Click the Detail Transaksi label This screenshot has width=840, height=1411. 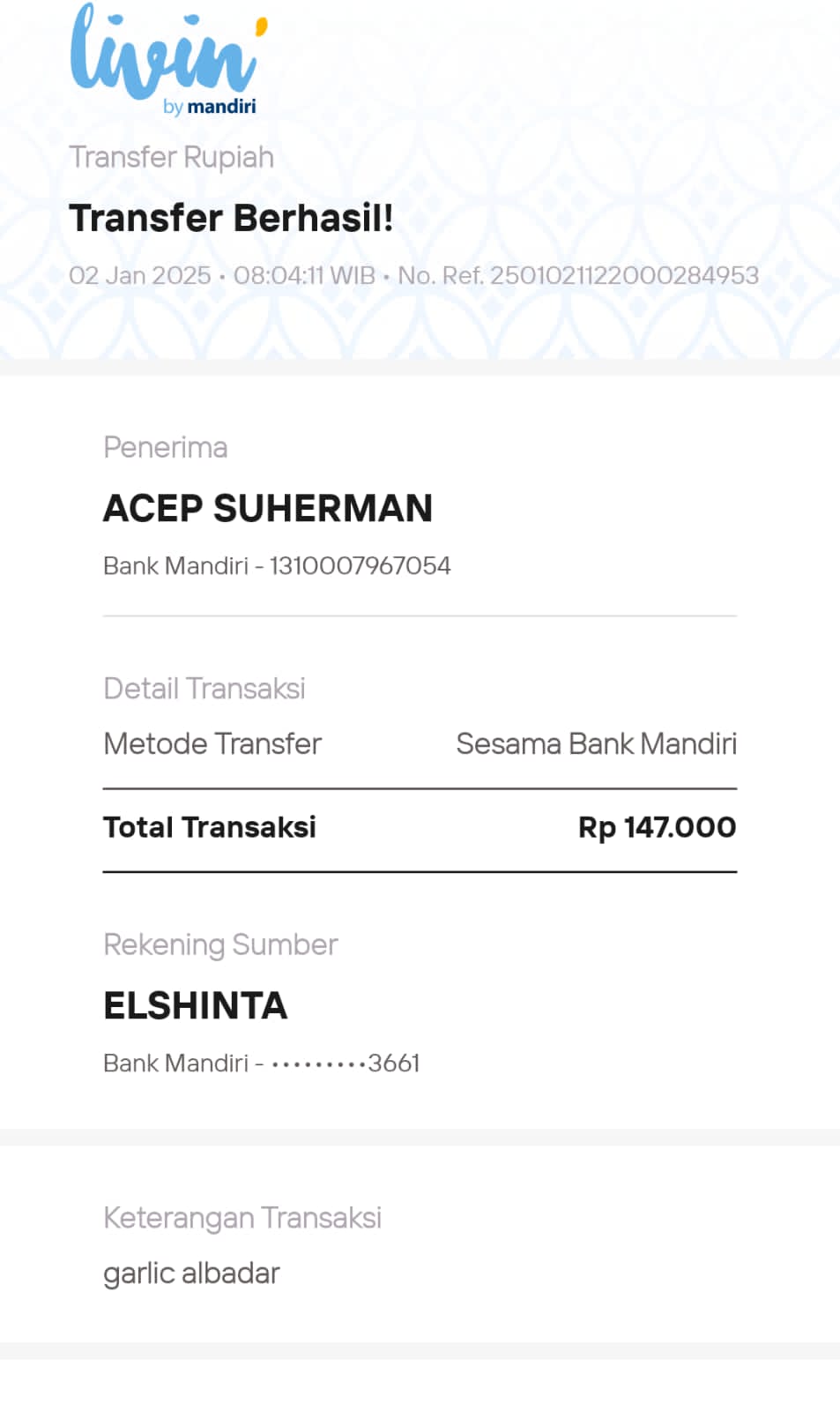click(x=204, y=688)
